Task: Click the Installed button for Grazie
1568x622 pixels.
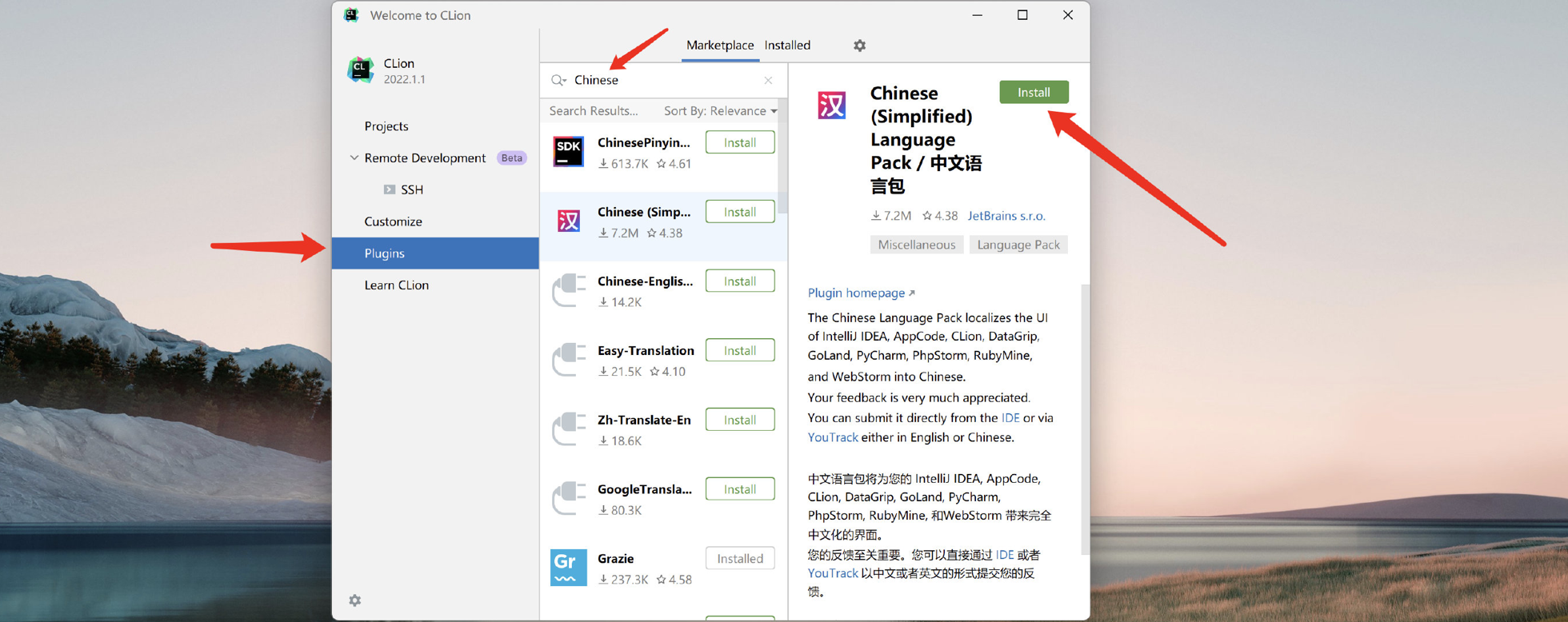Action: coord(740,559)
